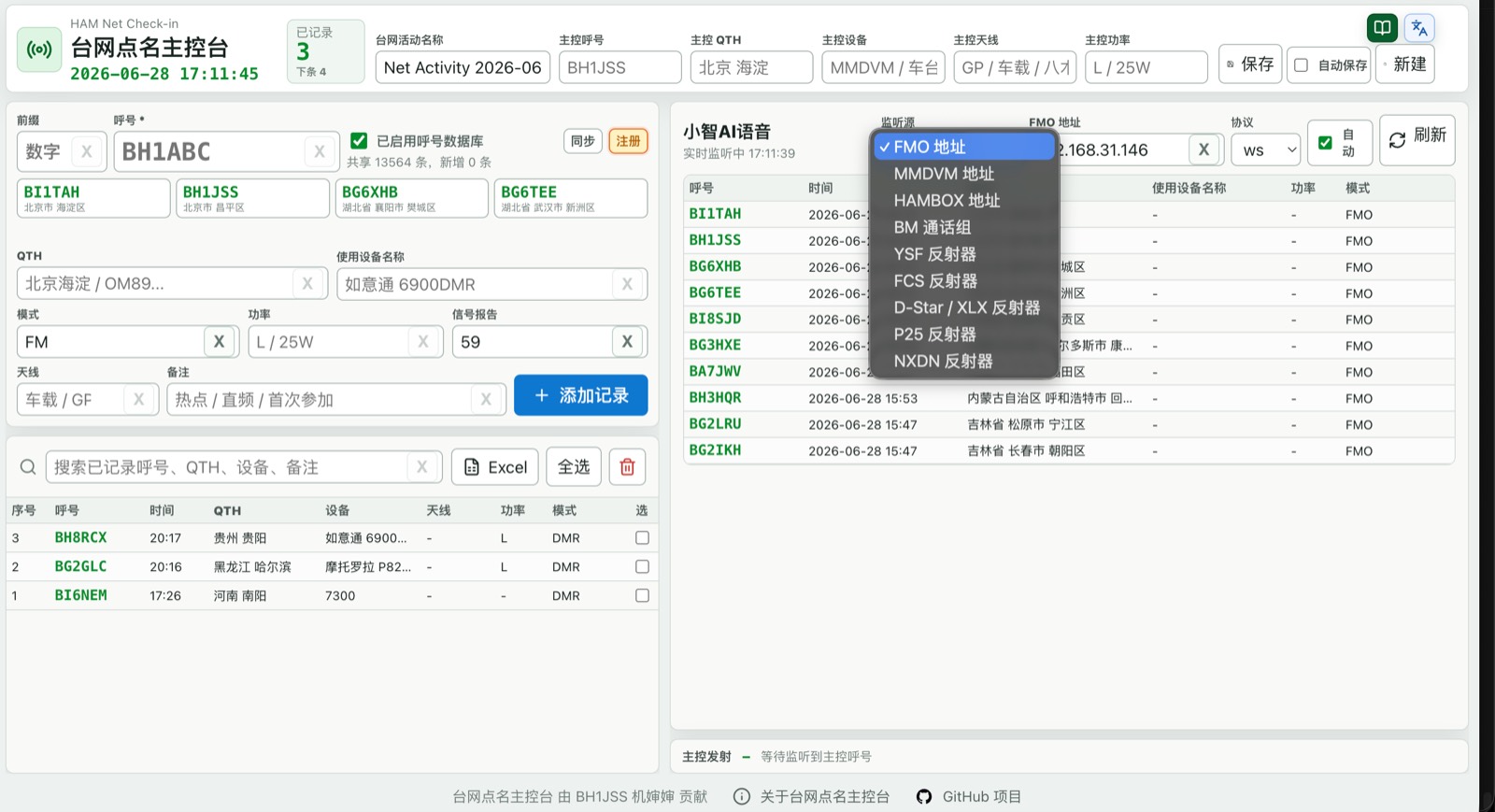Pick the BH1JSS 昌平区 suggestion card

(x=252, y=198)
